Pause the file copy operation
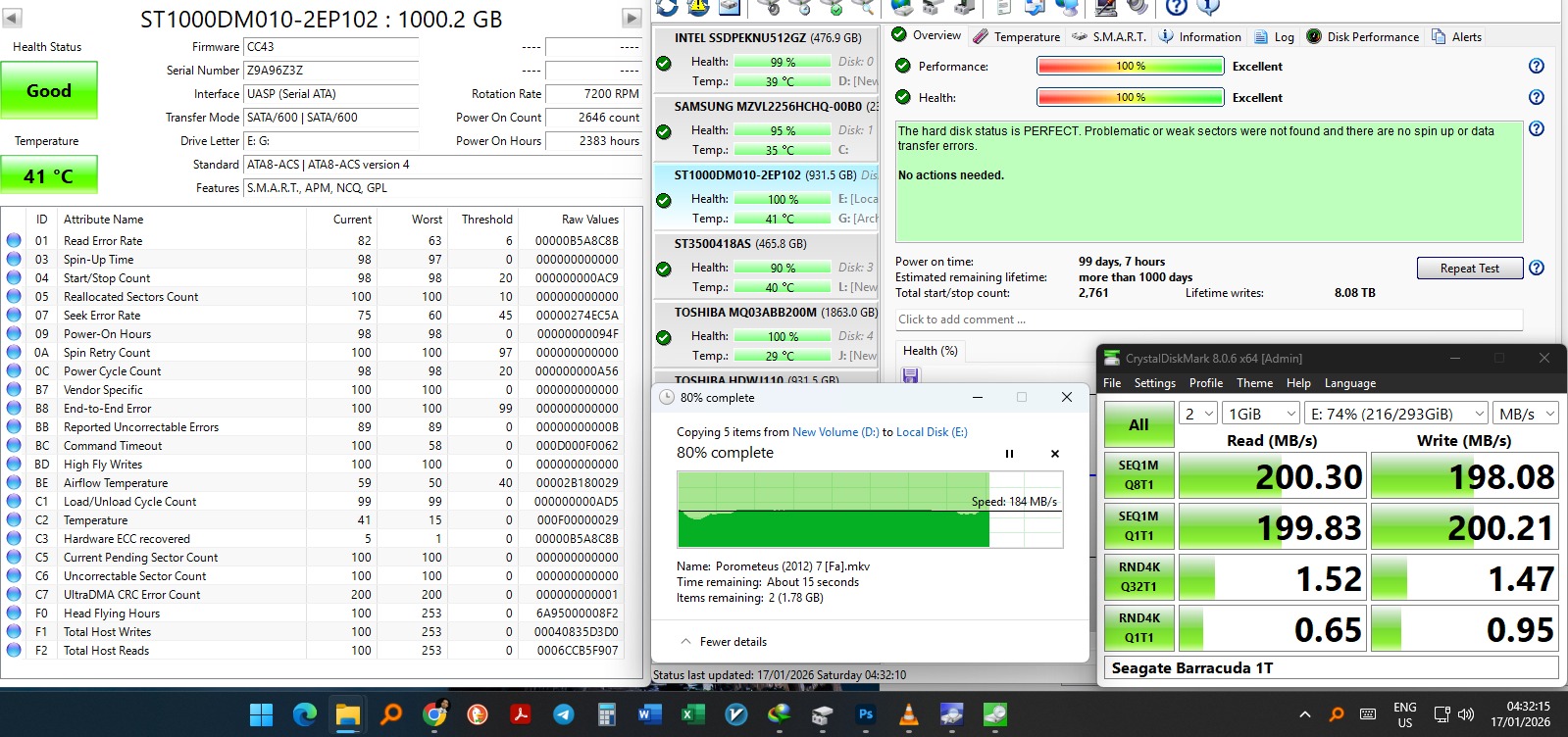The width and height of the screenshot is (1568, 737). coord(1009,454)
